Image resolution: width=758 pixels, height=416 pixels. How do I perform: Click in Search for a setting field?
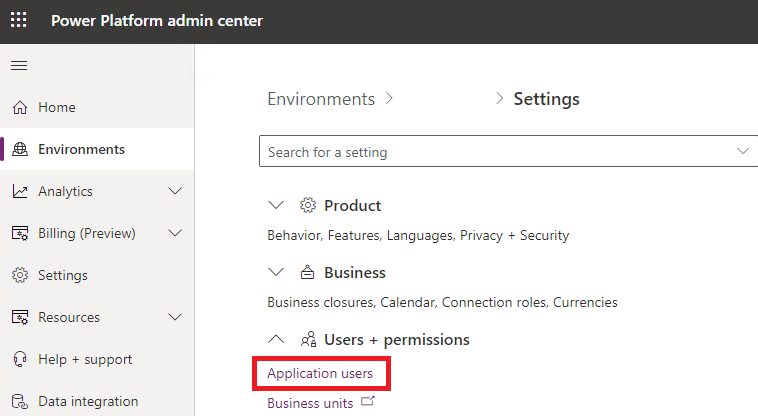click(509, 151)
